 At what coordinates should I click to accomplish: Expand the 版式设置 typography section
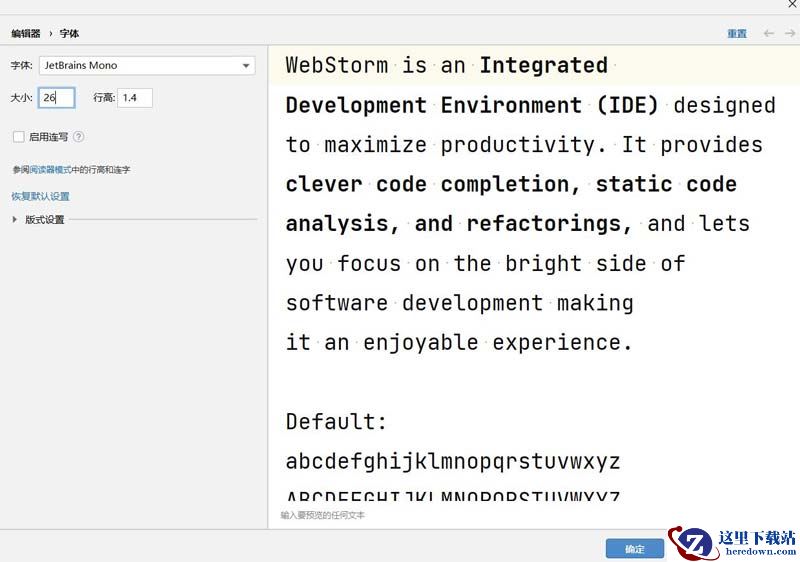pos(15,219)
